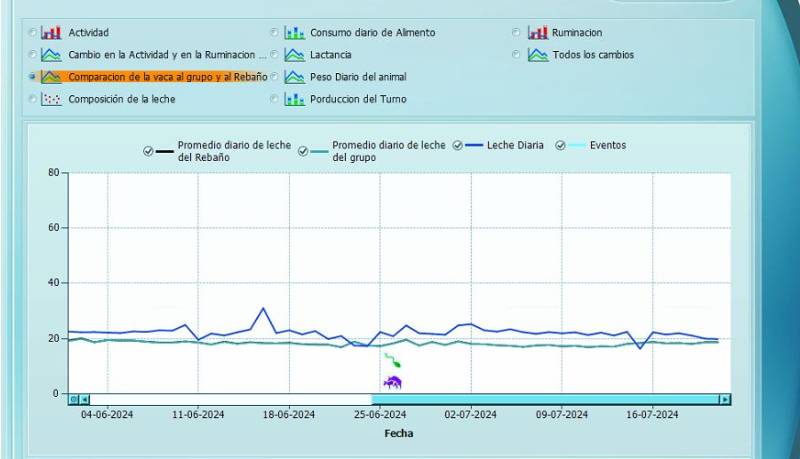Click the purple cow event icon
Viewport: 800px width, 459px height.
tap(392, 382)
